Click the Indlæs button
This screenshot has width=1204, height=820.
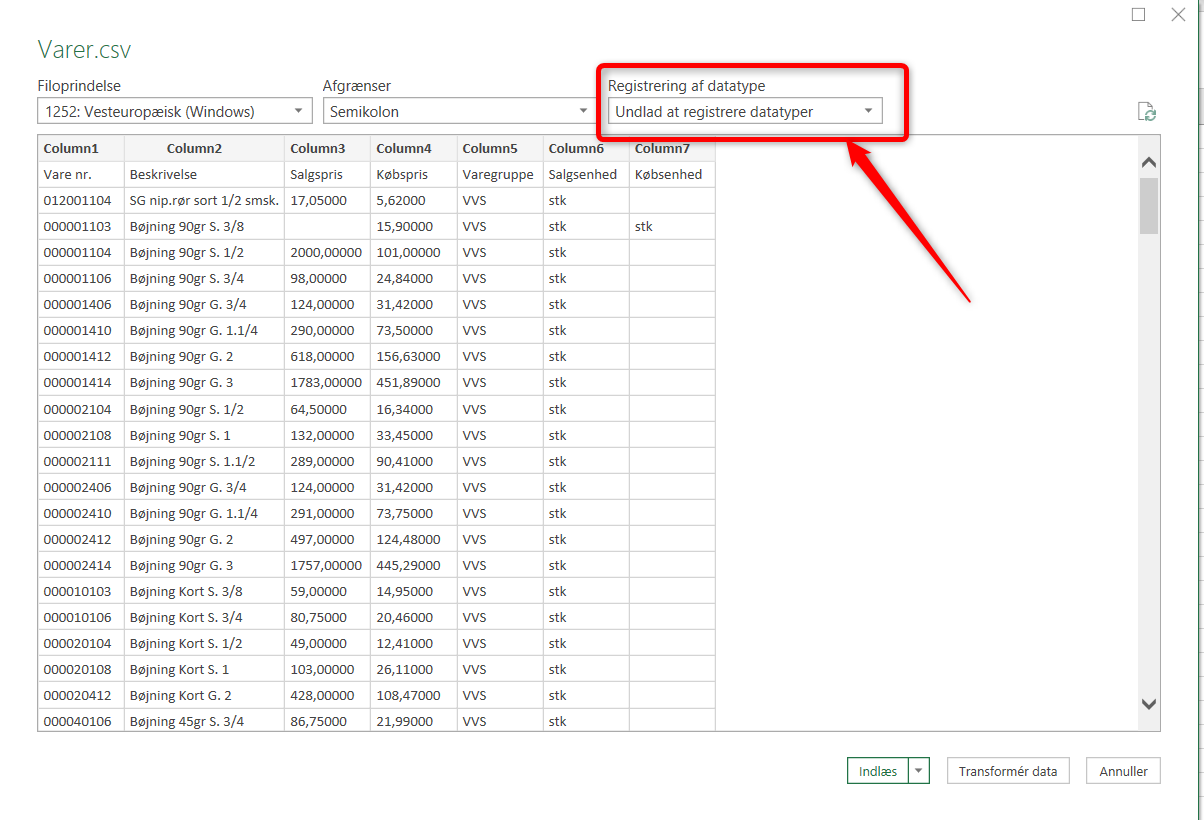(x=877, y=770)
